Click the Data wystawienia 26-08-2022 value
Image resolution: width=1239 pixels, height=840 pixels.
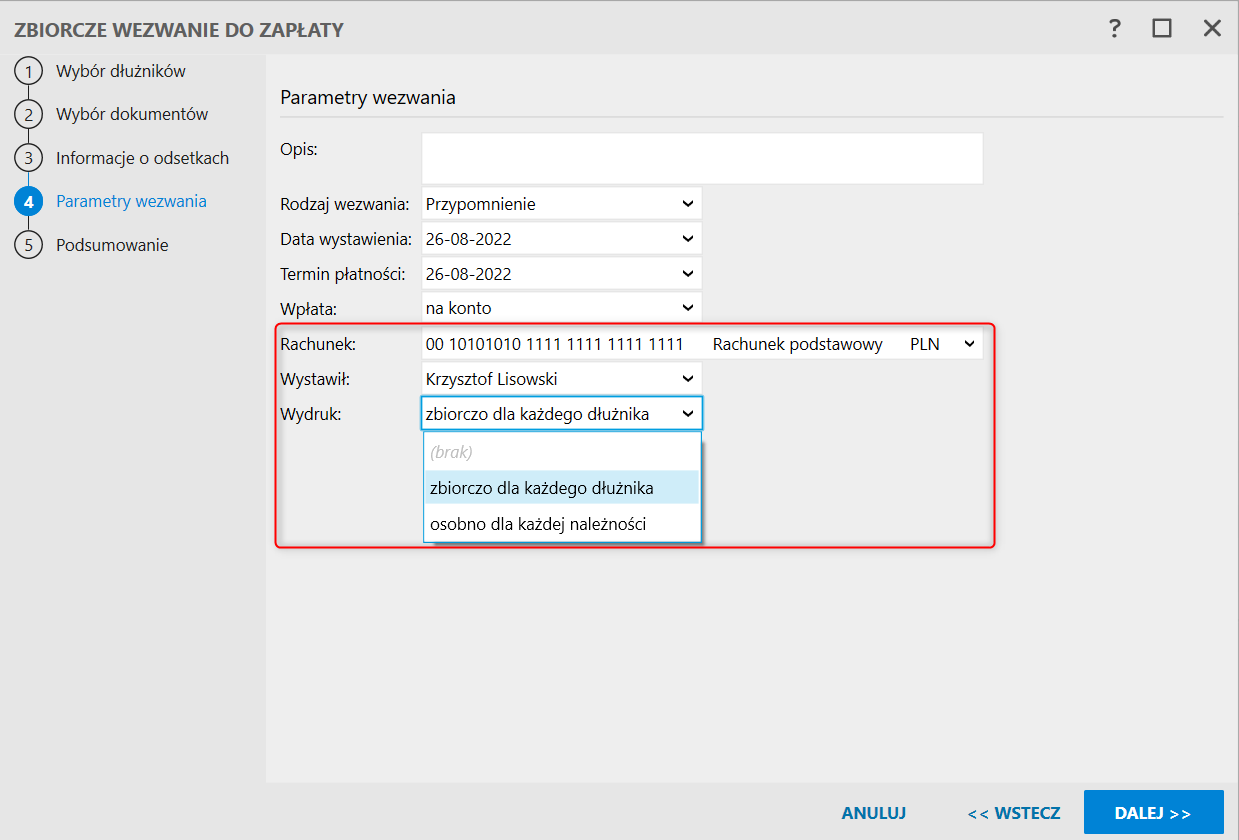pyautogui.click(x=469, y=239)
